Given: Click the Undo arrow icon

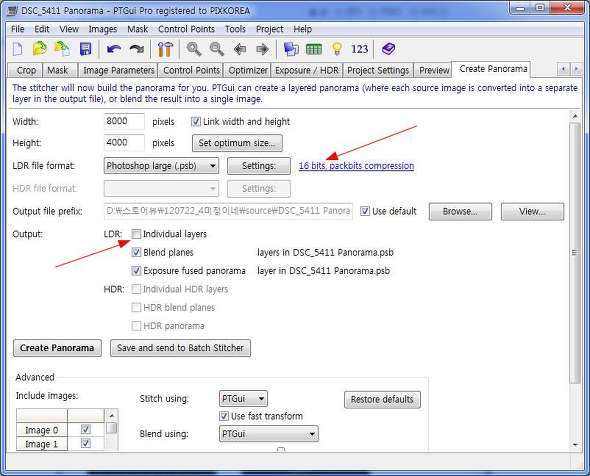Looking at the screenshot, I should click(114, 49).
